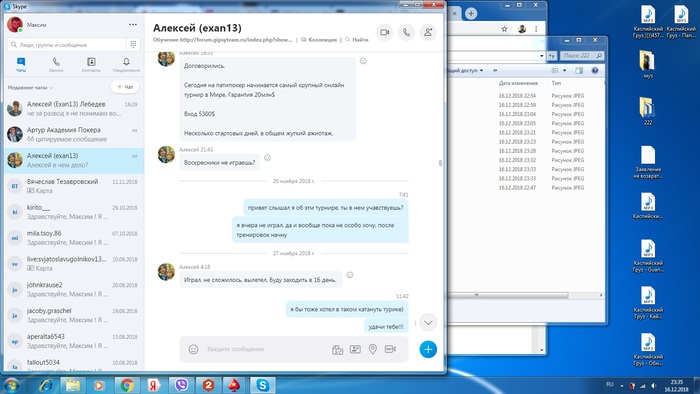The height and width of the screenshot is (394, 700).
Task: Click the Explorer horizontal scrollbar
Action: click(x=509, y=295)
